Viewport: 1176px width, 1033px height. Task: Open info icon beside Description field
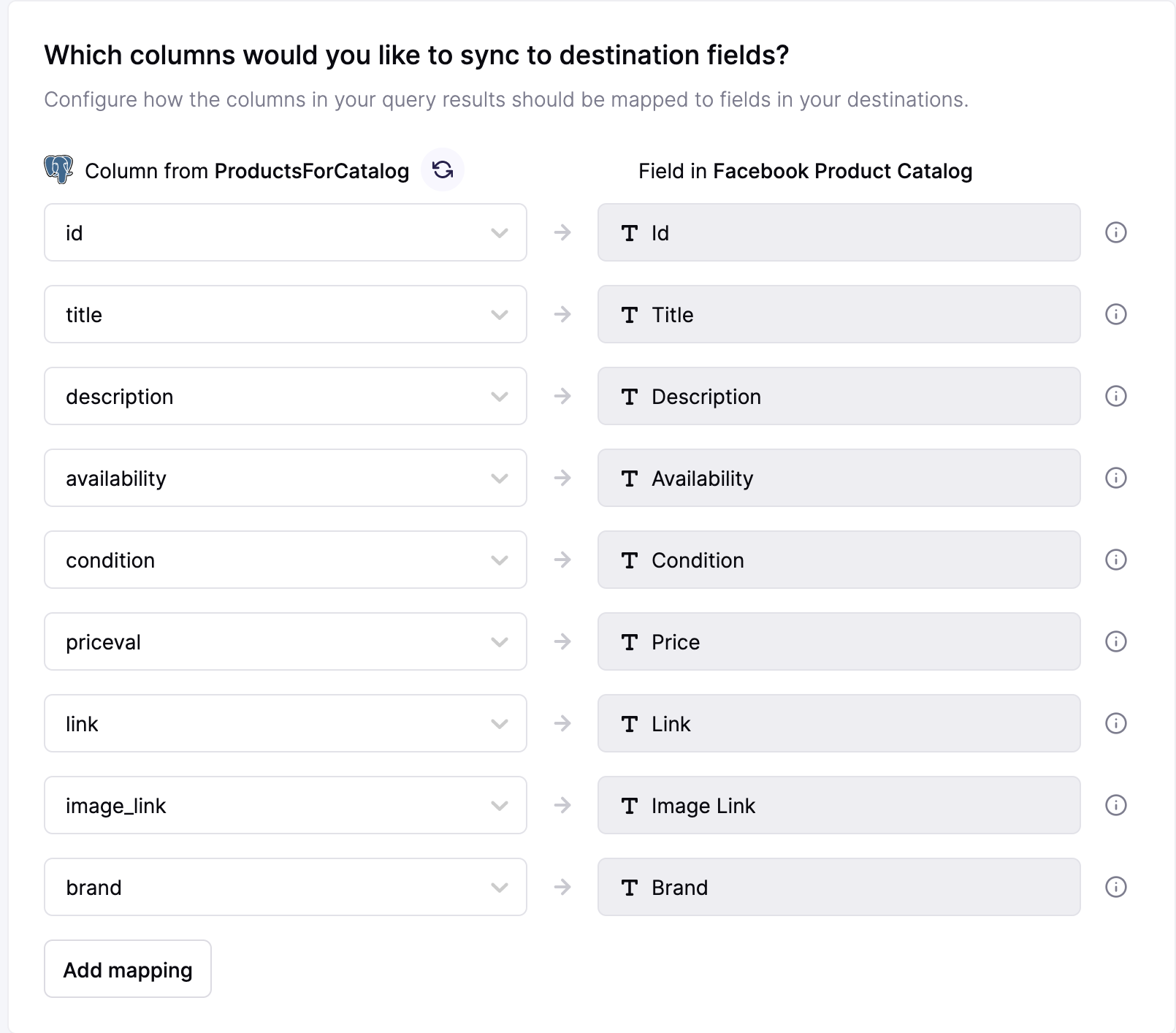pos(1115,396)
